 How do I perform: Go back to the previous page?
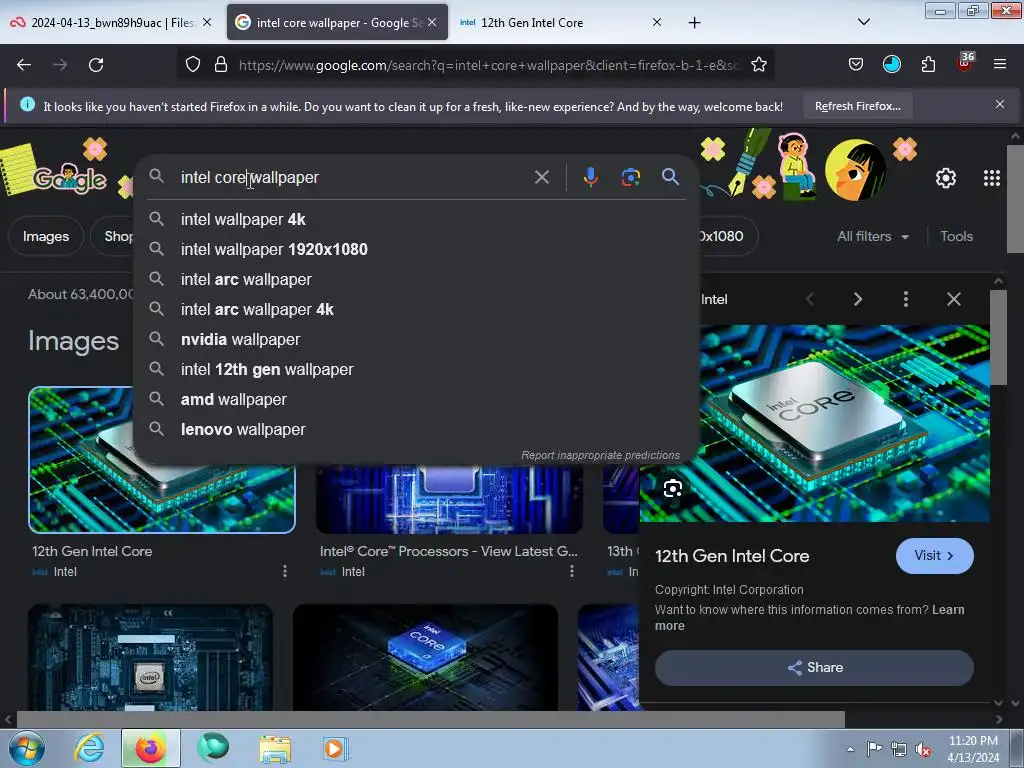[24, 65]
